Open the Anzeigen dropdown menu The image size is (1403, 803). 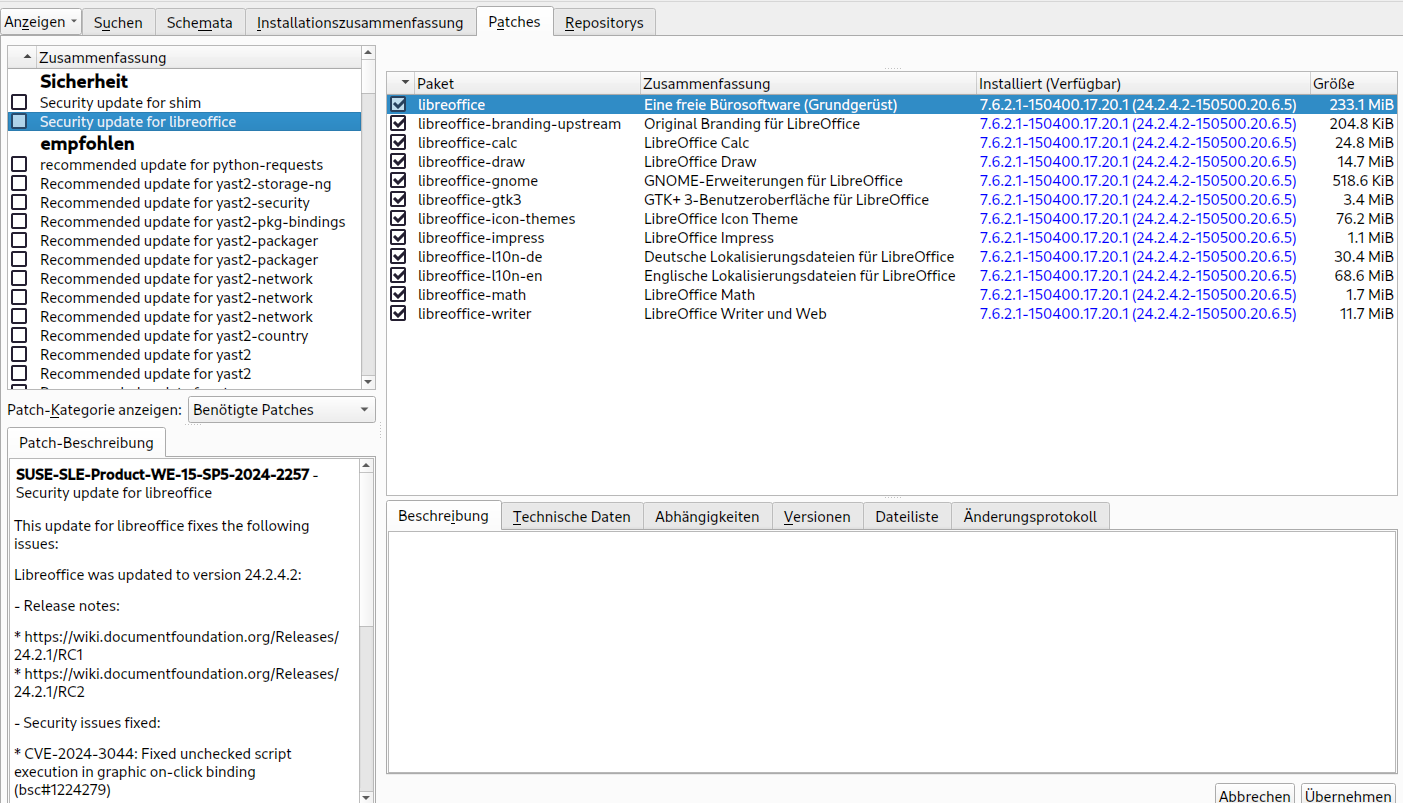pyautogui.click(x=41, y=21)
